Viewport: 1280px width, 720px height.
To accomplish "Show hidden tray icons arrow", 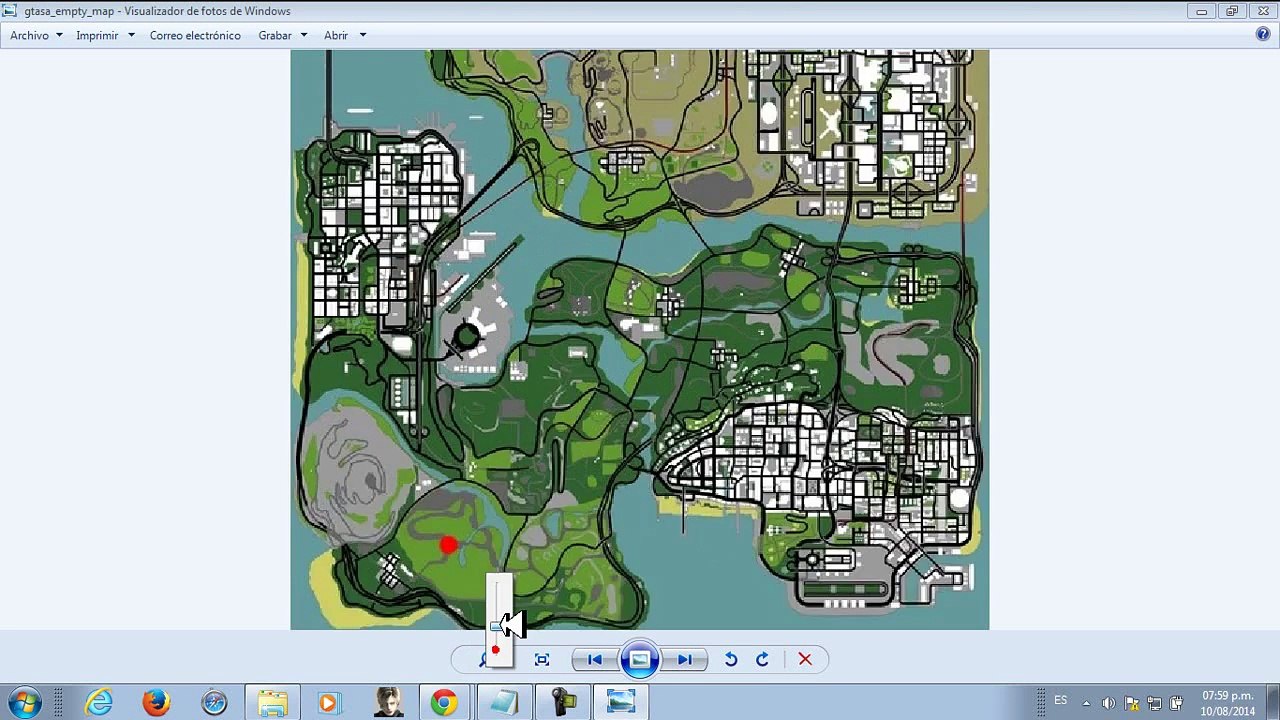I will coord(1086,703).
